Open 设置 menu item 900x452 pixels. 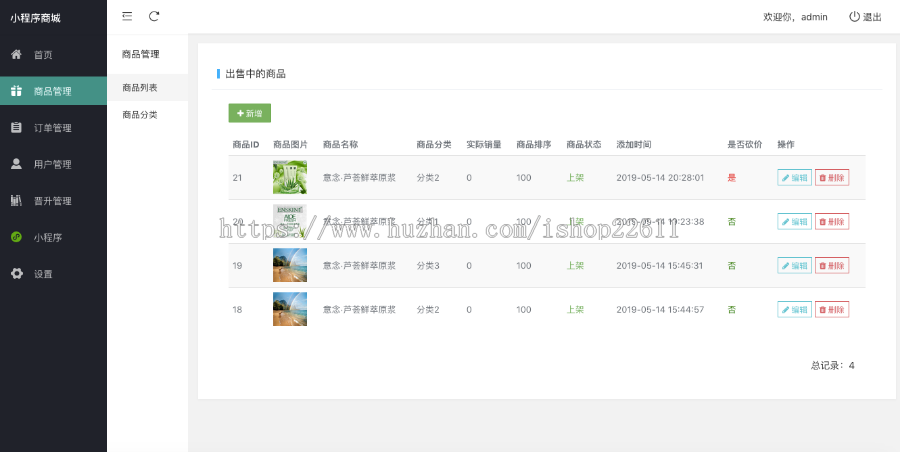[x=43, y=274]
